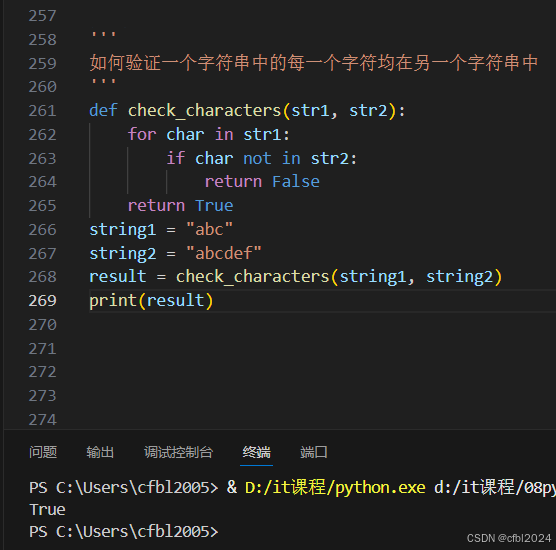The image size is (556, 550).
Task: Click 'True' on line 265
Action: coord(214,206)
